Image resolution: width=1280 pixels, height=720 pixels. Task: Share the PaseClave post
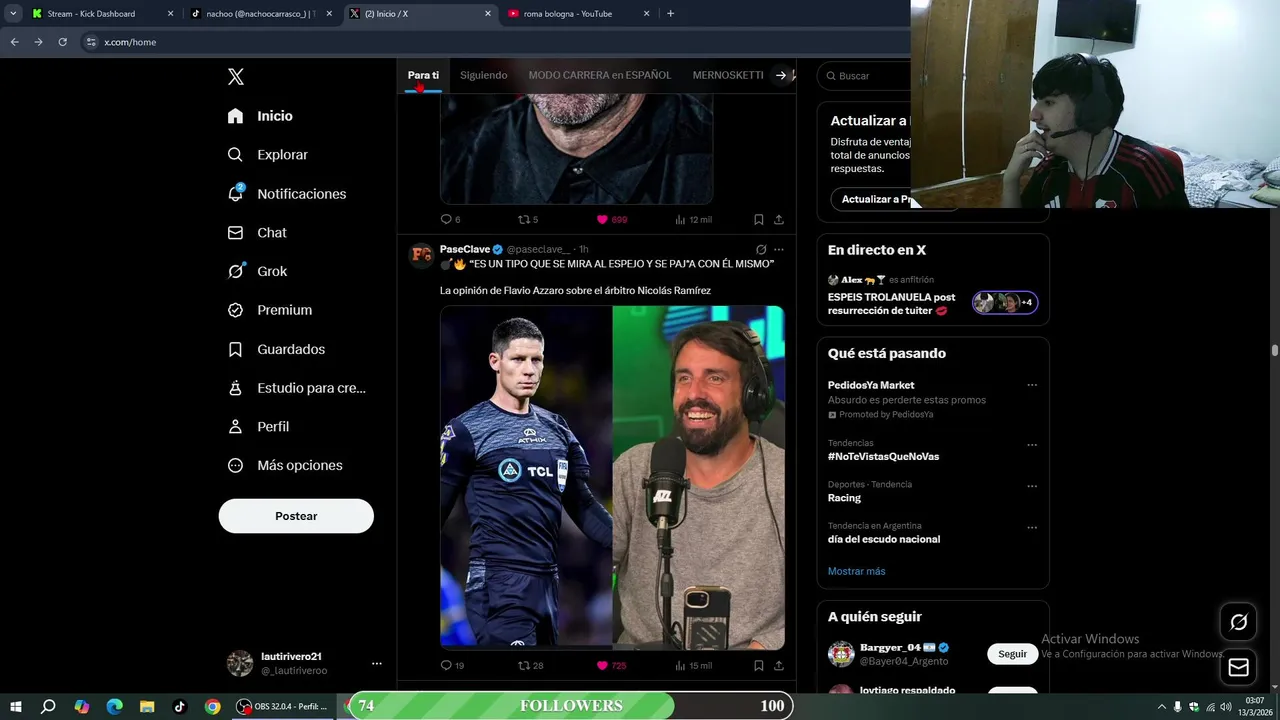point(779,665)
